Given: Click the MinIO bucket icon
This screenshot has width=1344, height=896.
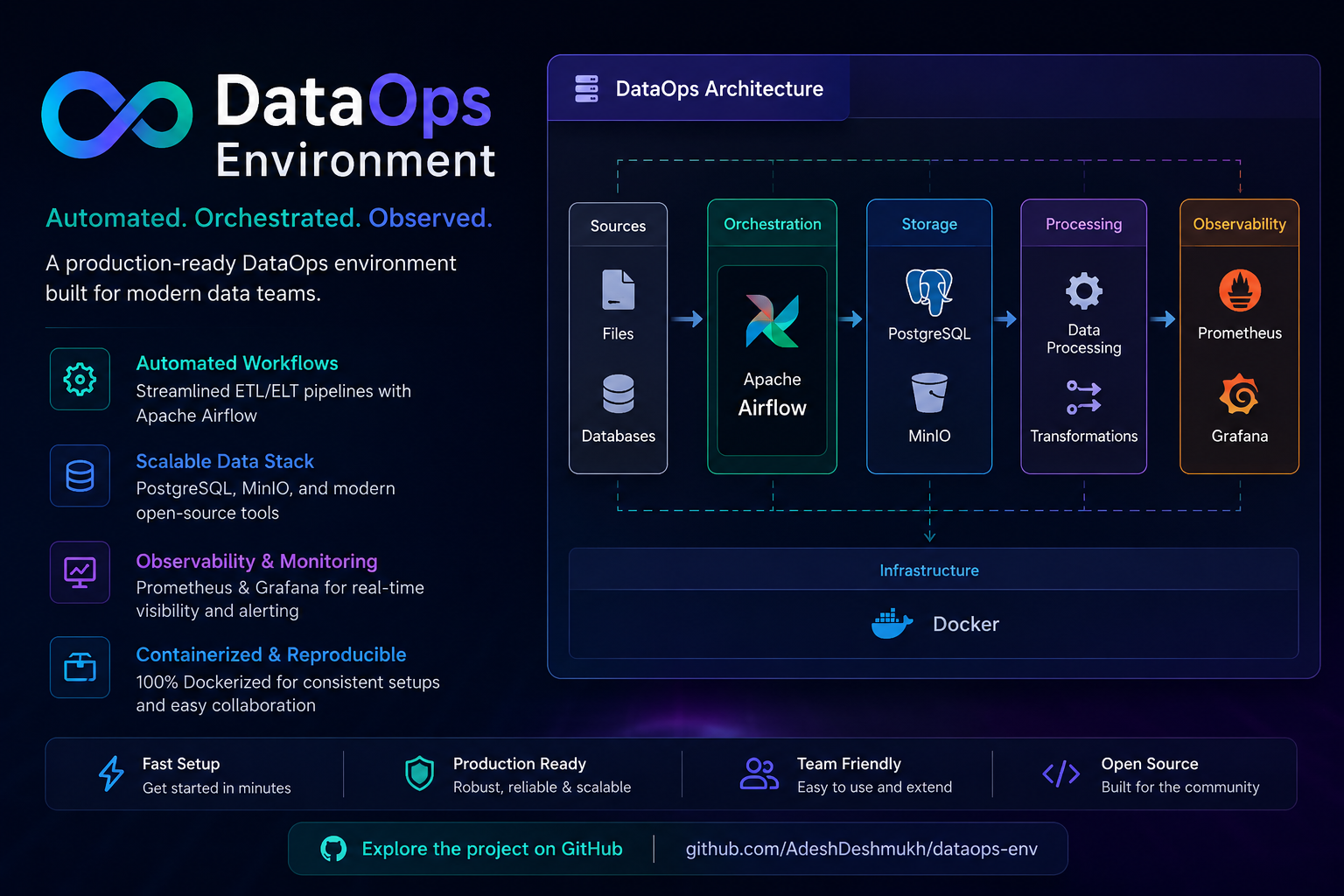Looking at the screenshot, I should (x=929, y=393).
